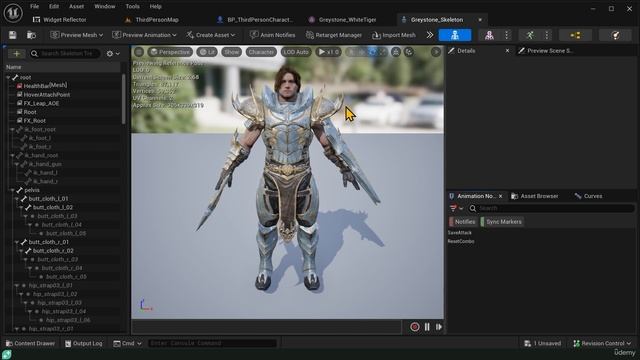Expand the toolbar overflow chevrons

[430, 35]
